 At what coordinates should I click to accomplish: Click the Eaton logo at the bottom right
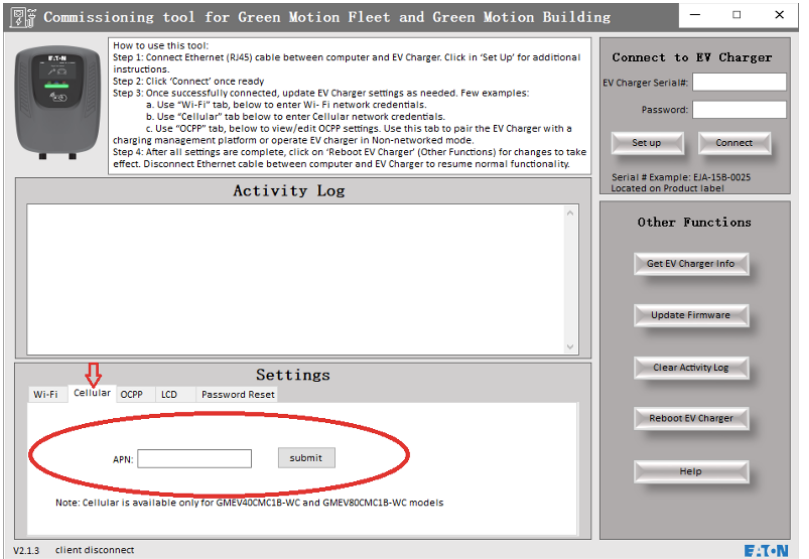click(x=766, y=550)
